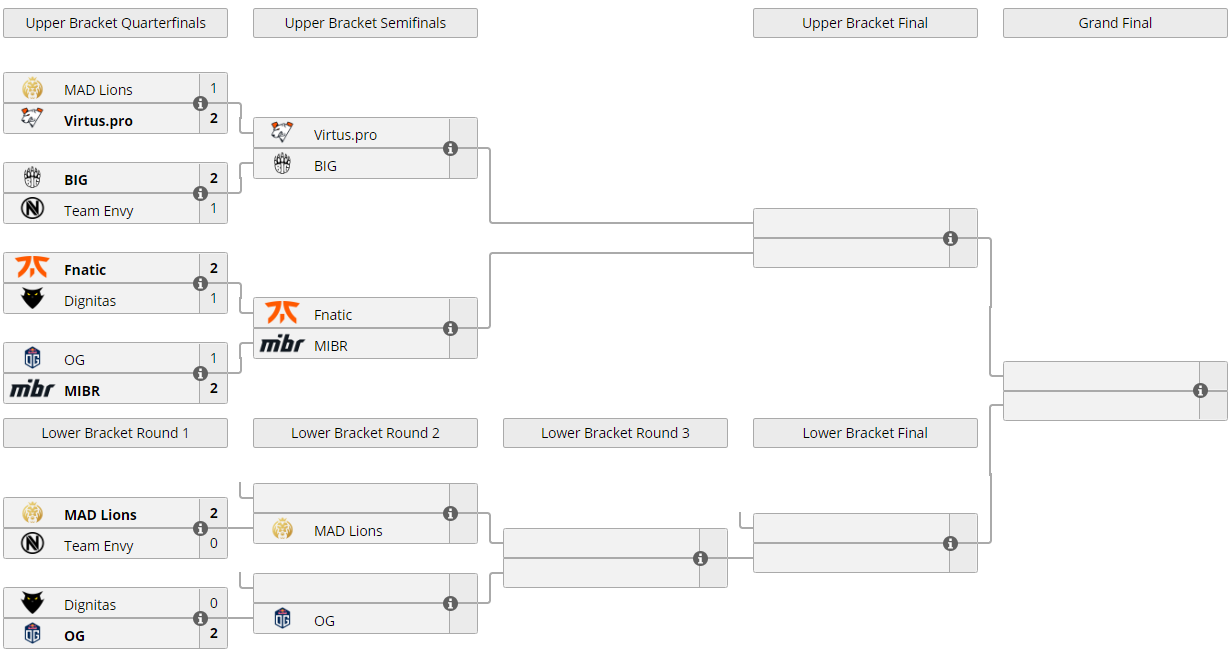Click the Upper Bracket Quarterfinals header
1231x652 pixels.
click(115, 23)
